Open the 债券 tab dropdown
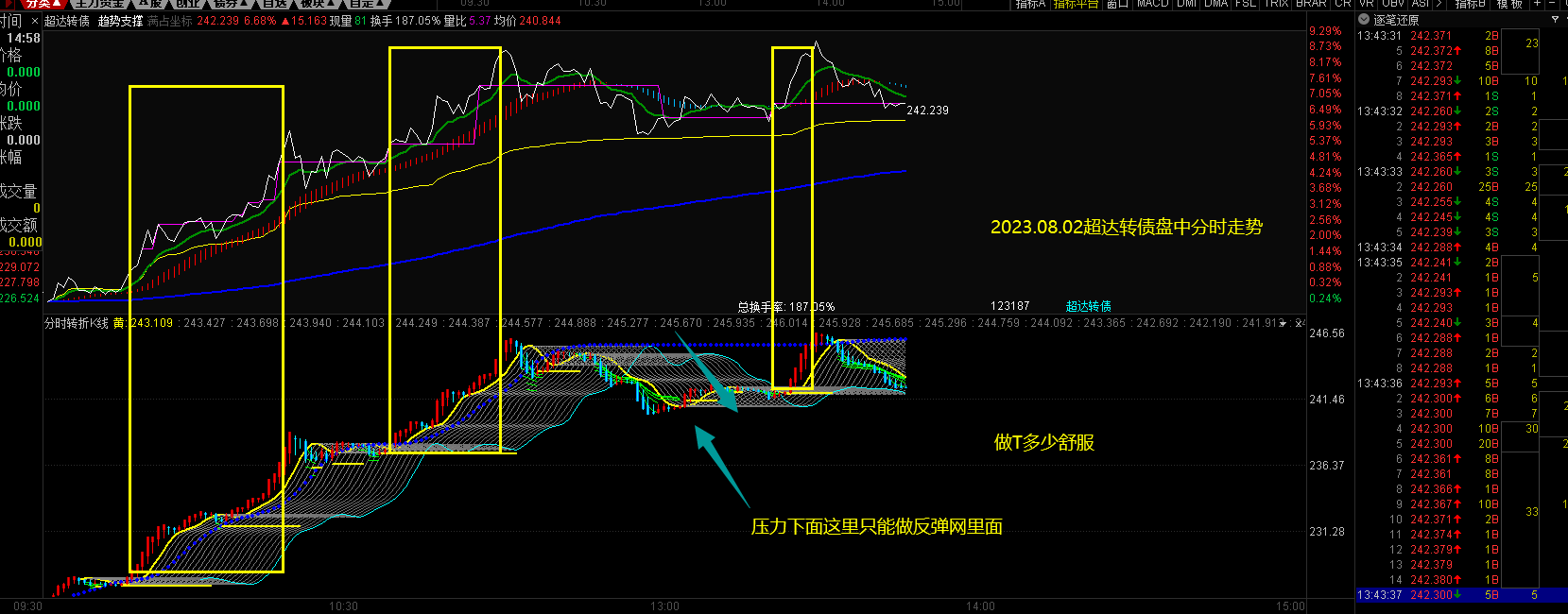The image size is (1568, 614). coord(230,4)
